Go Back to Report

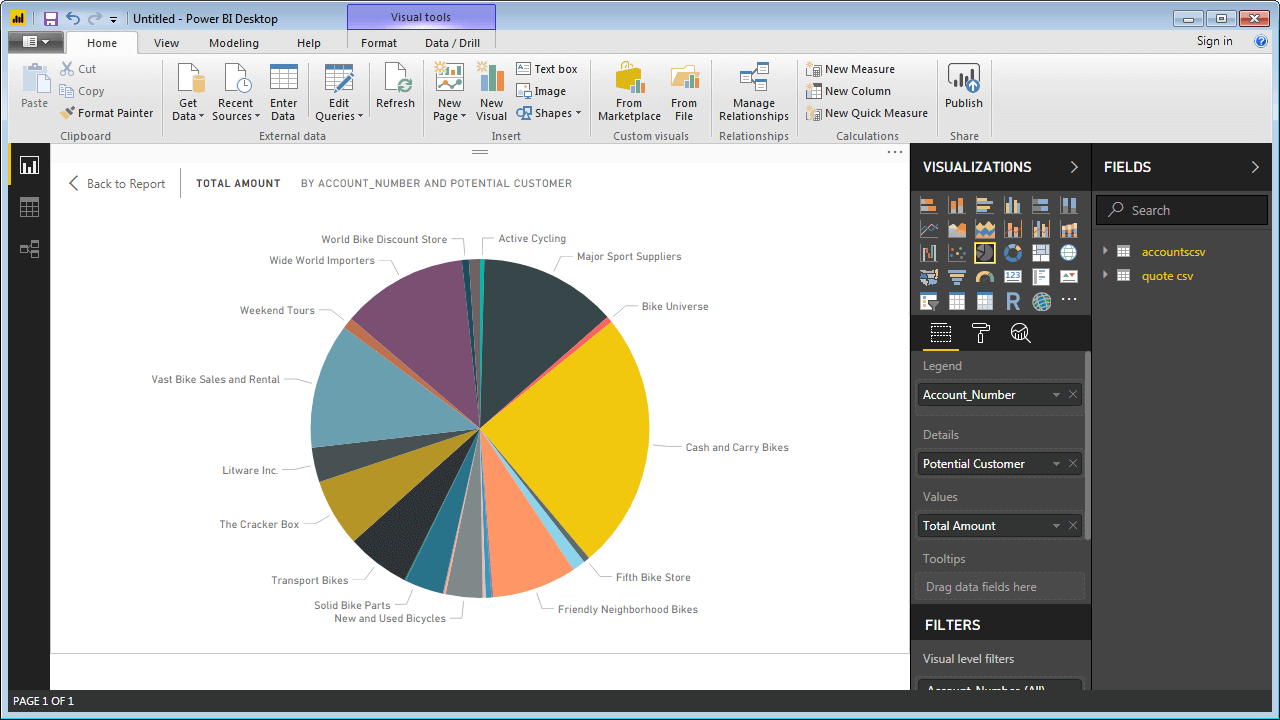pyautogui.click(x=116, y=184)
